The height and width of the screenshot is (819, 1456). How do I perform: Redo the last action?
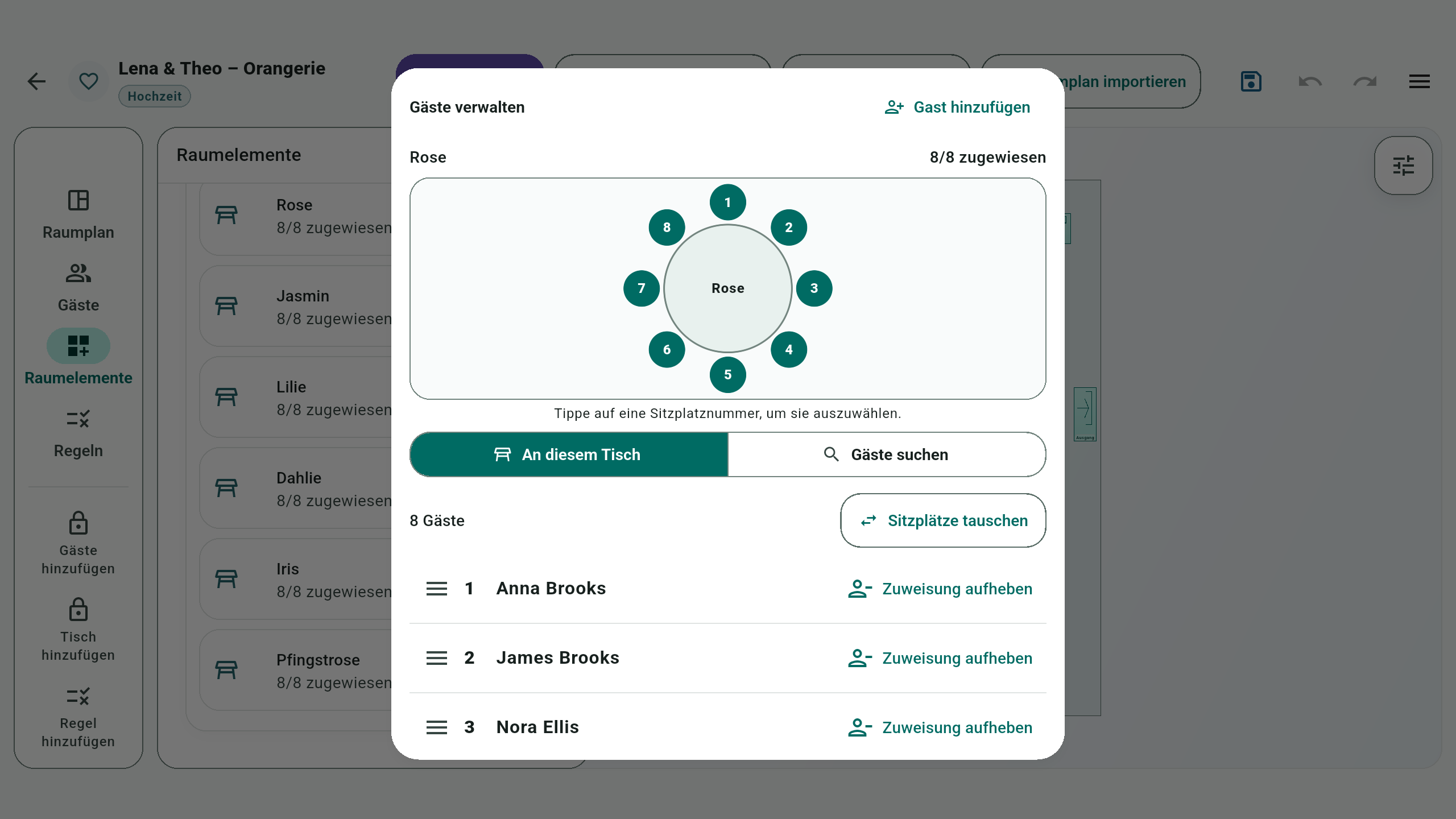tap(1365, 81)
